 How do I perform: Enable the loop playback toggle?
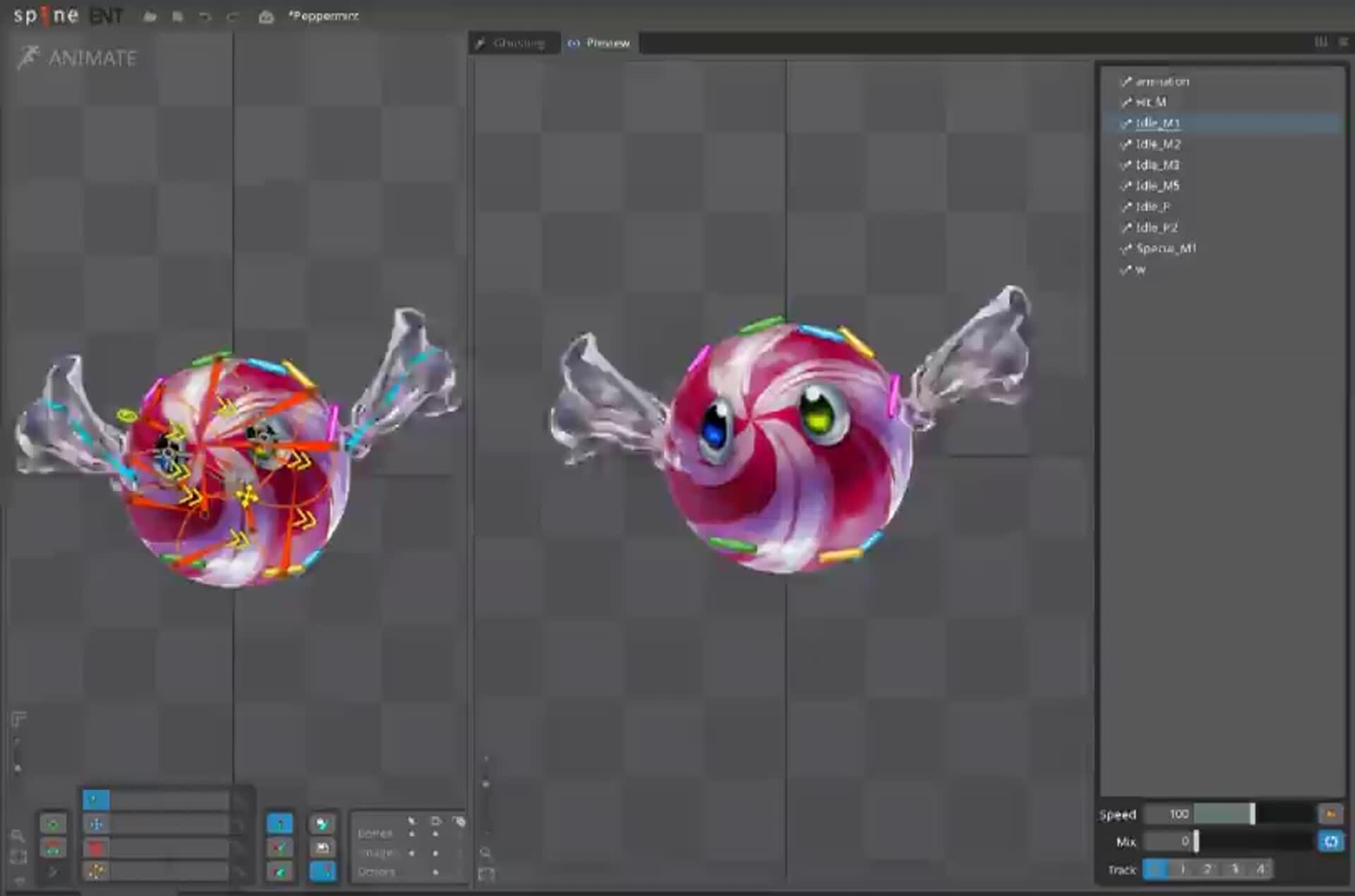click(x=1331, y=841)
